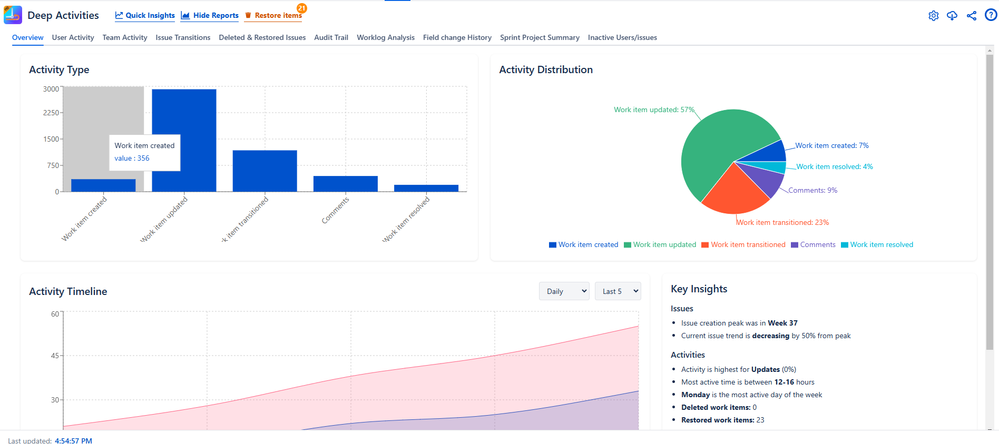Switch to the User Activity tab
Screen dimensions: 999x444
tap(73, 37)
